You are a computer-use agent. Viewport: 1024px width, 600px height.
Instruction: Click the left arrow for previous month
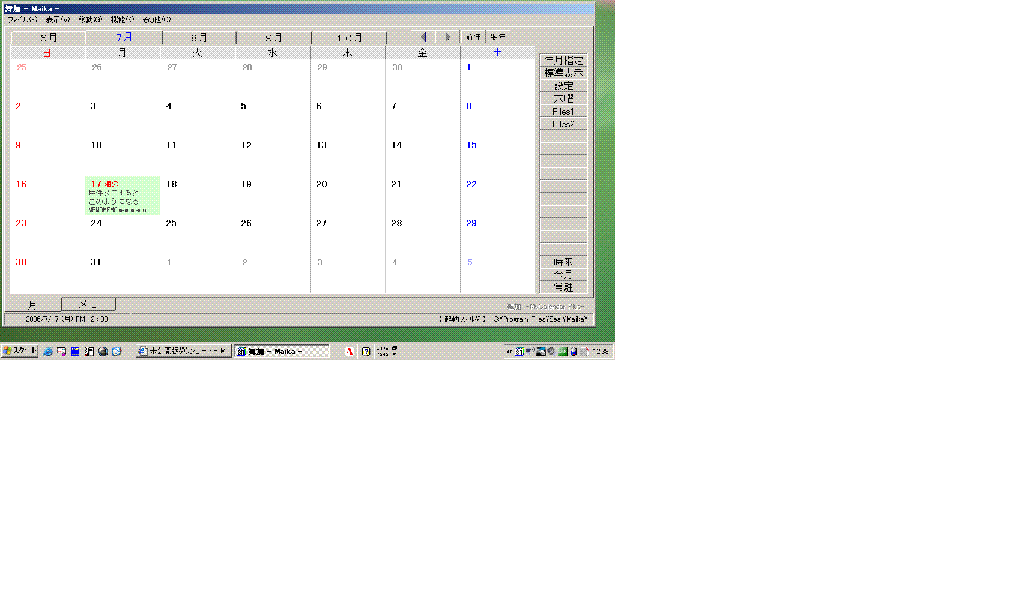click(424, 37)
